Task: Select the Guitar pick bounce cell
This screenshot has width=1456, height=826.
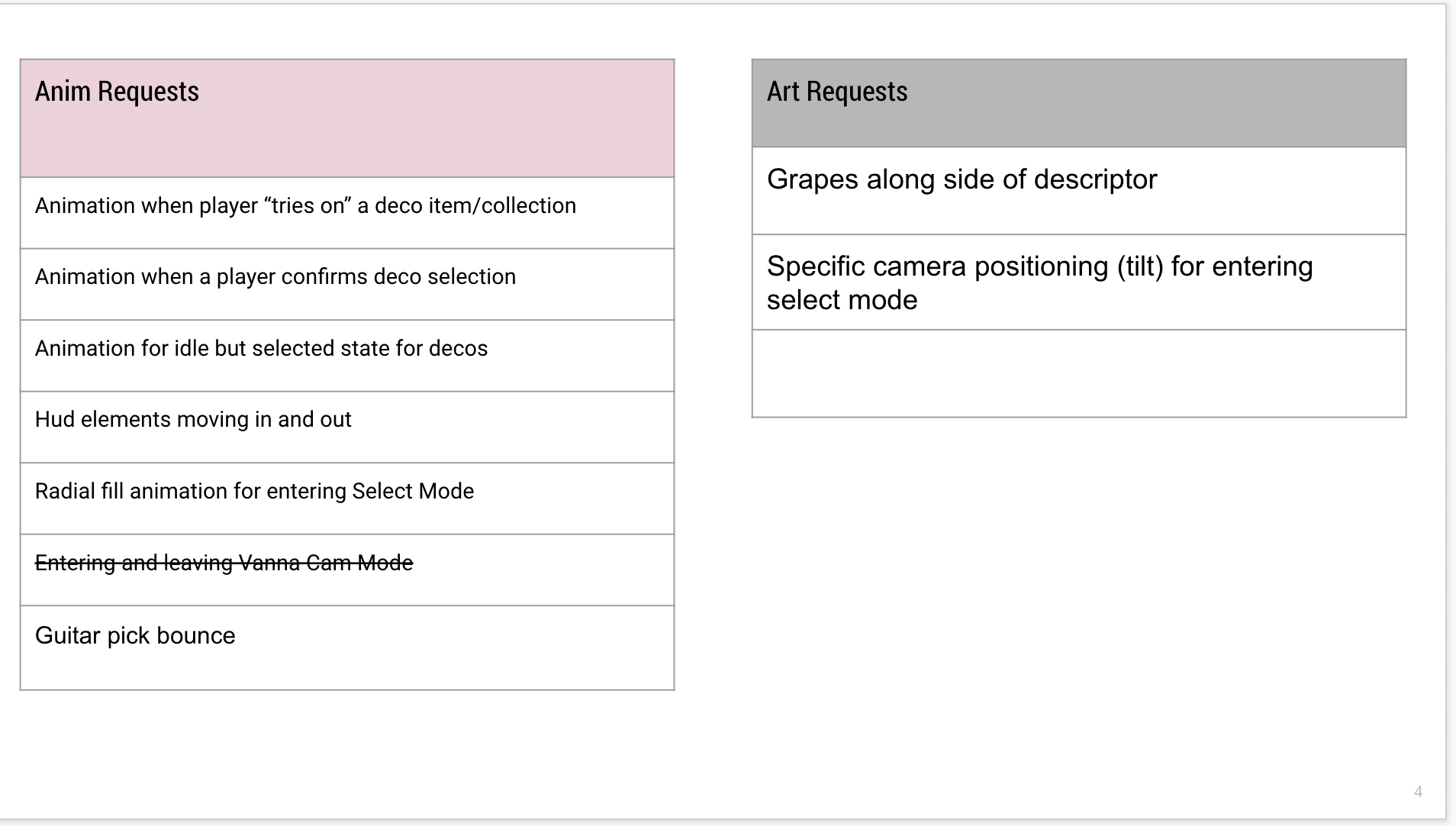Action: 347,648
